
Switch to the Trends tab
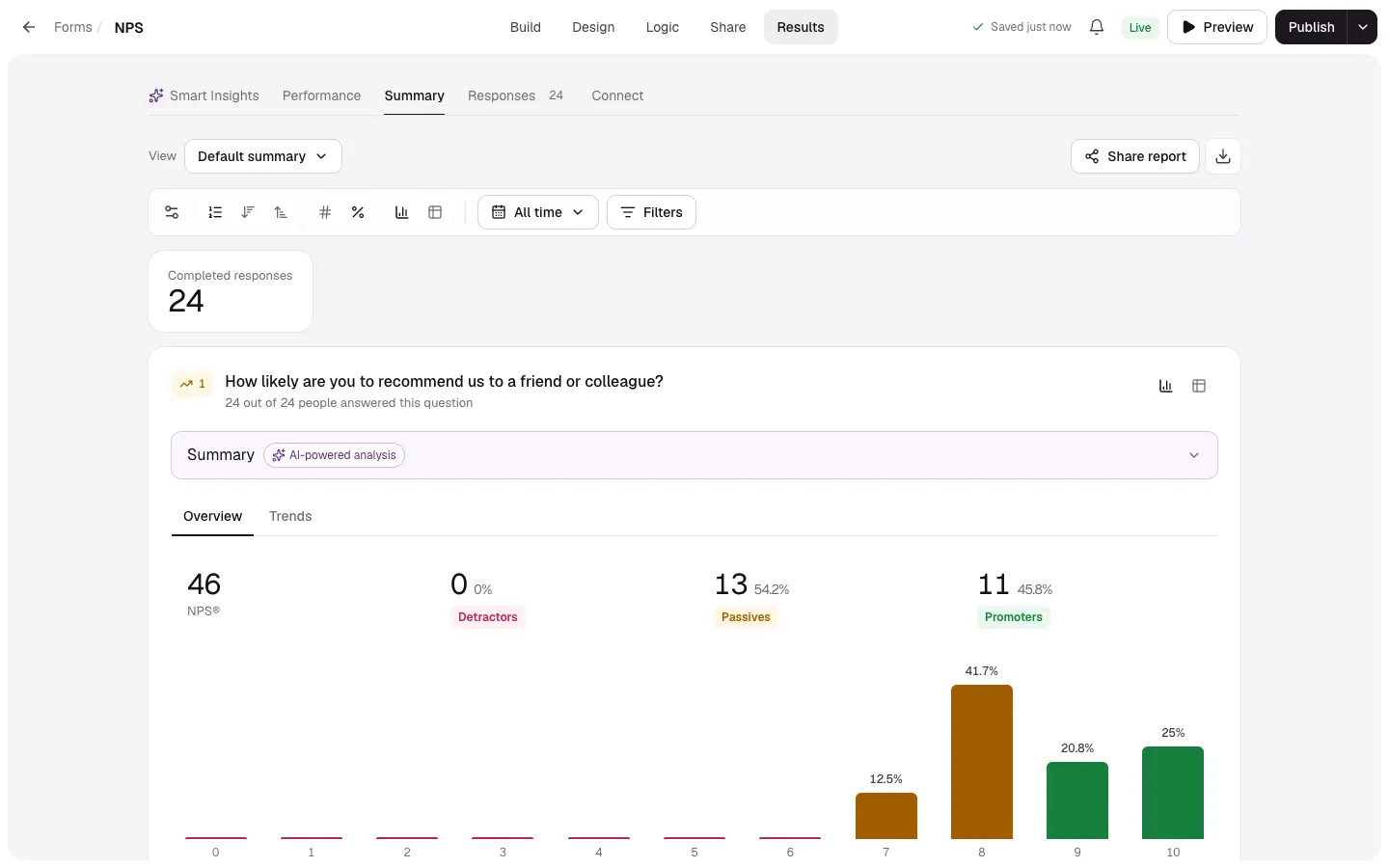click(x=290, y=516)
